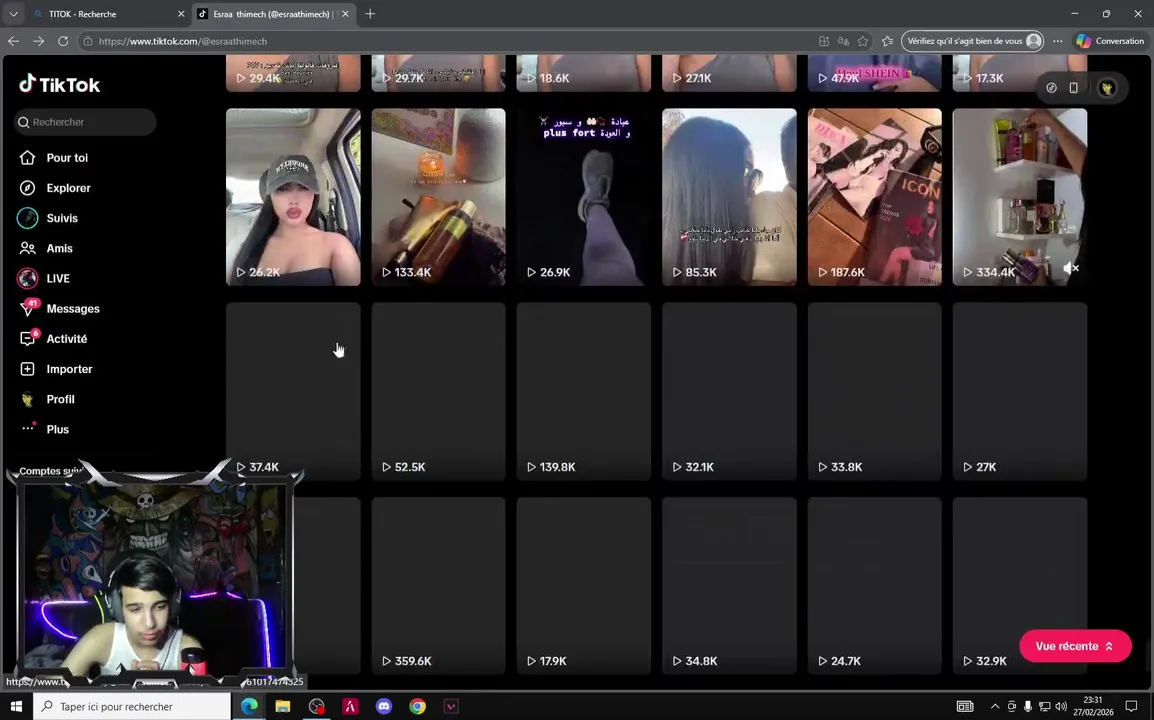The width and height of the screenshot is (1154, 720).
Task: Show hidden system tray icons
Action: pos(995,707)
